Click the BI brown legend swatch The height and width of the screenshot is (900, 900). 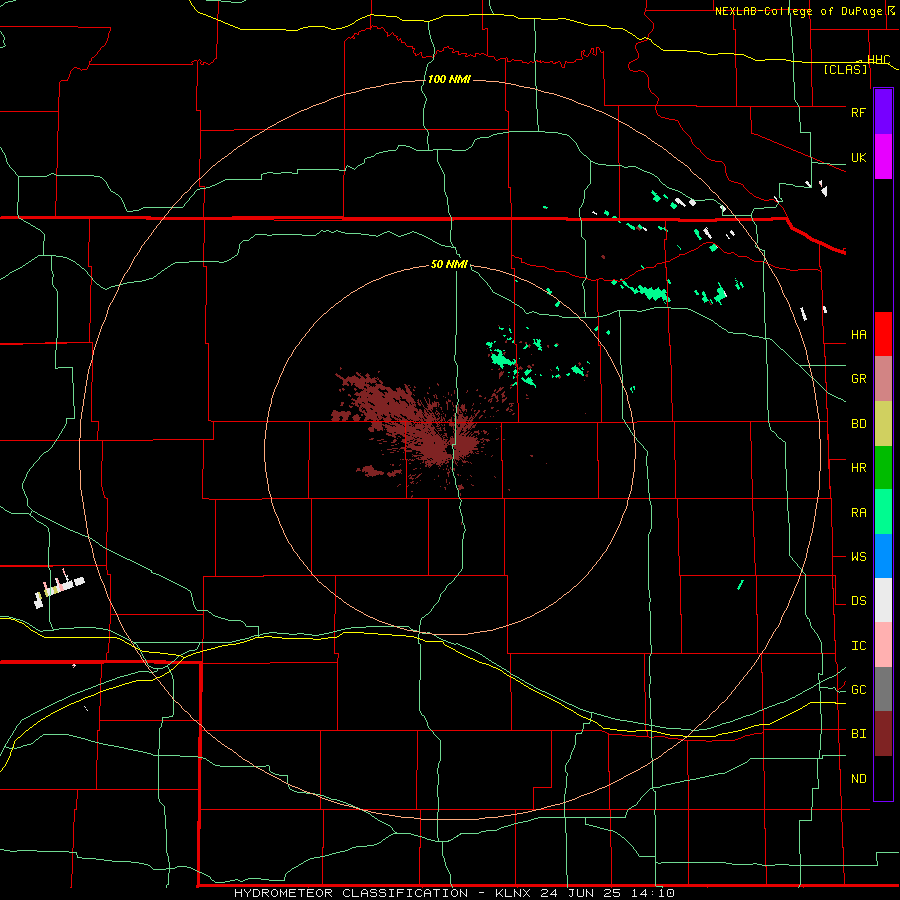click(x=883, y=734)
